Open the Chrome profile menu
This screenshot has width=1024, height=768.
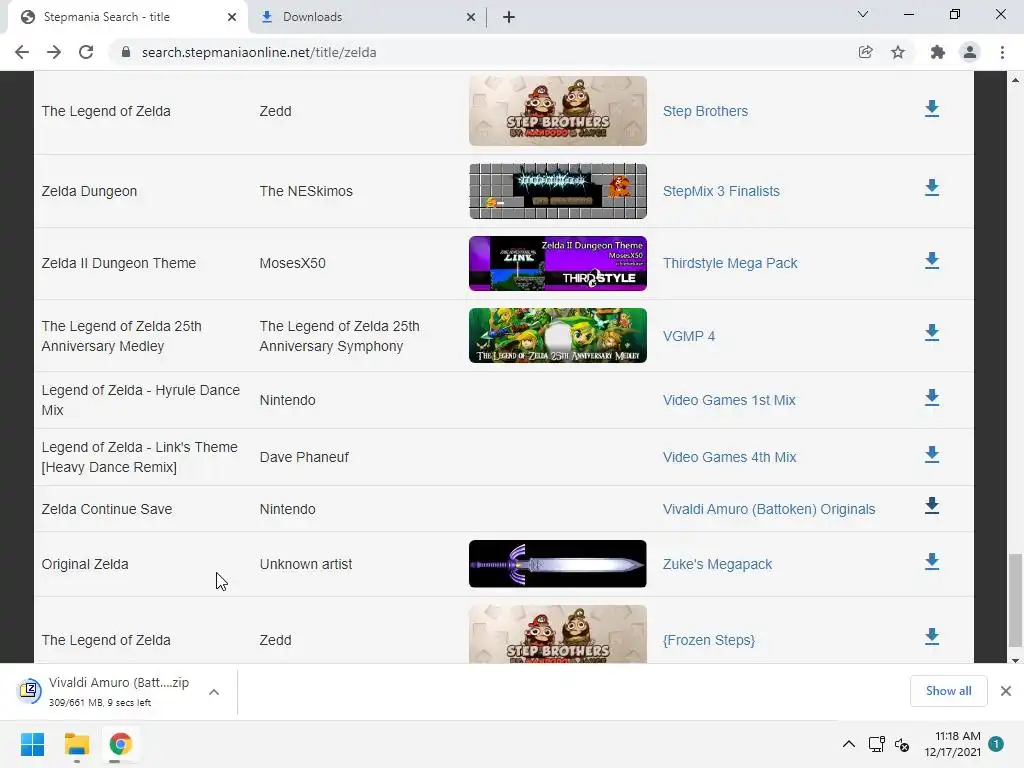(970, 52)
